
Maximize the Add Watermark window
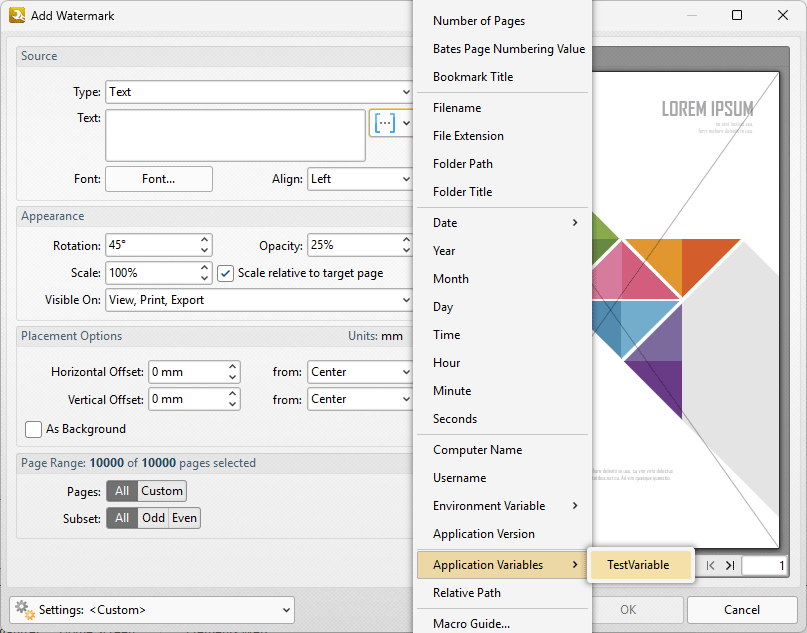[x=737, y=15]
